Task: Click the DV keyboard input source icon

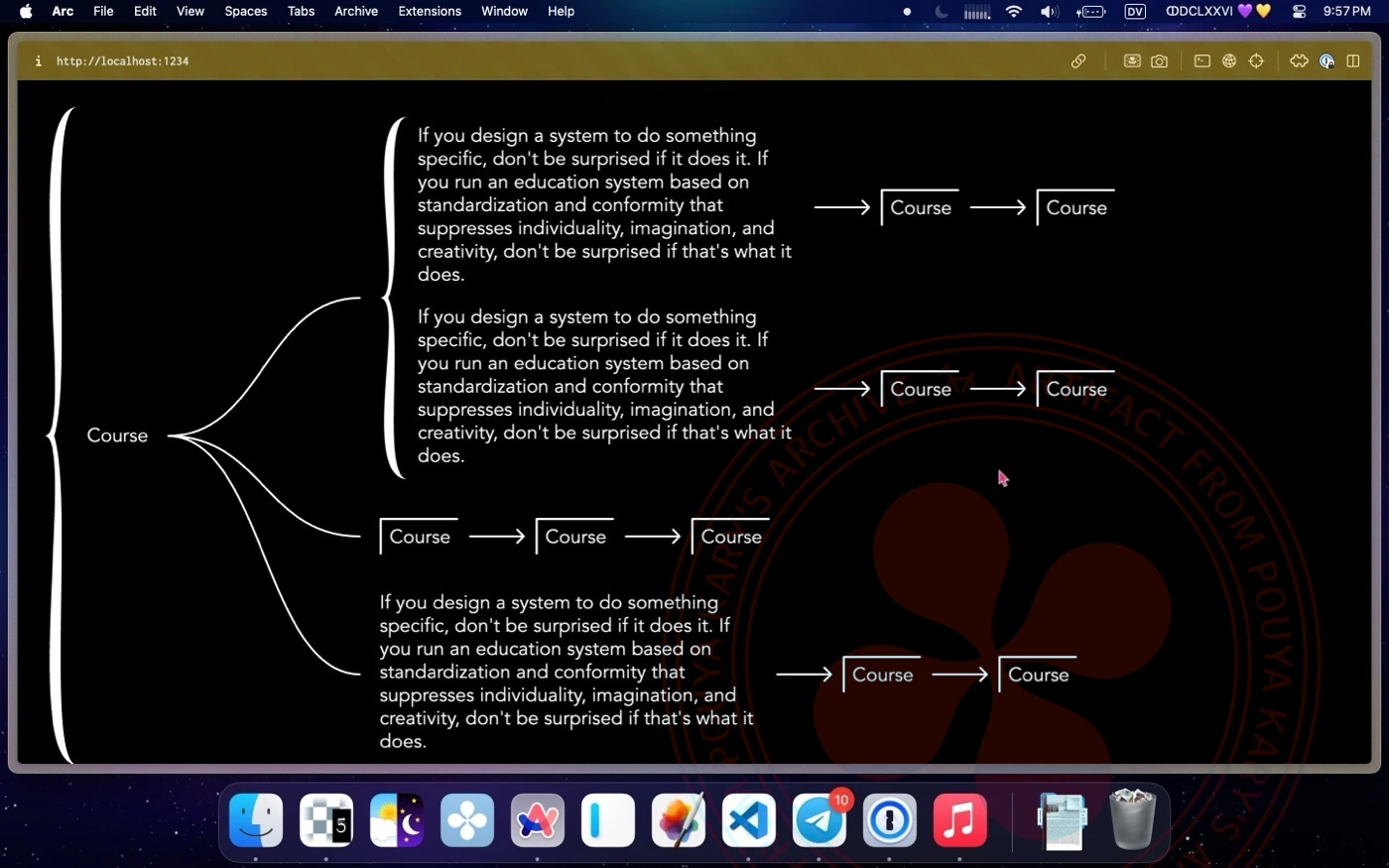Action: click(1135, 11)
